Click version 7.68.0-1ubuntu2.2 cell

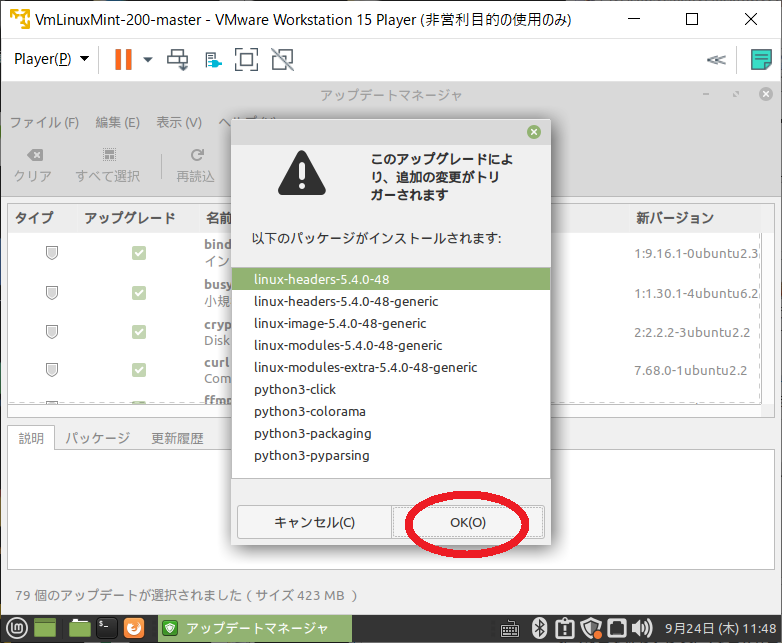pyautogui.click(x=691, y=370)
